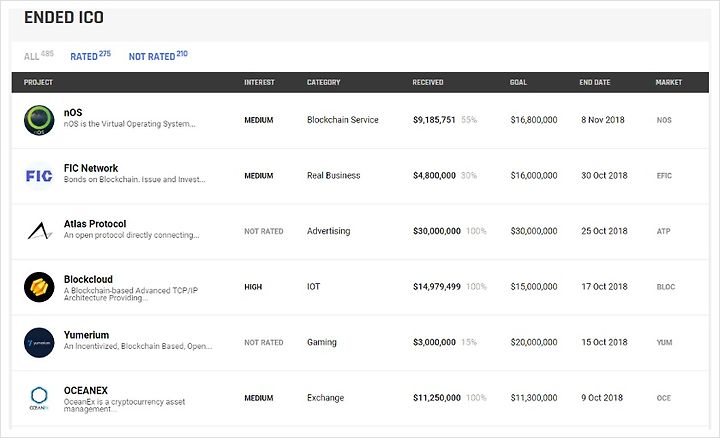Click the NOS market ticker
The width and height of the screenshot is (720, 438).
point(664,120)
